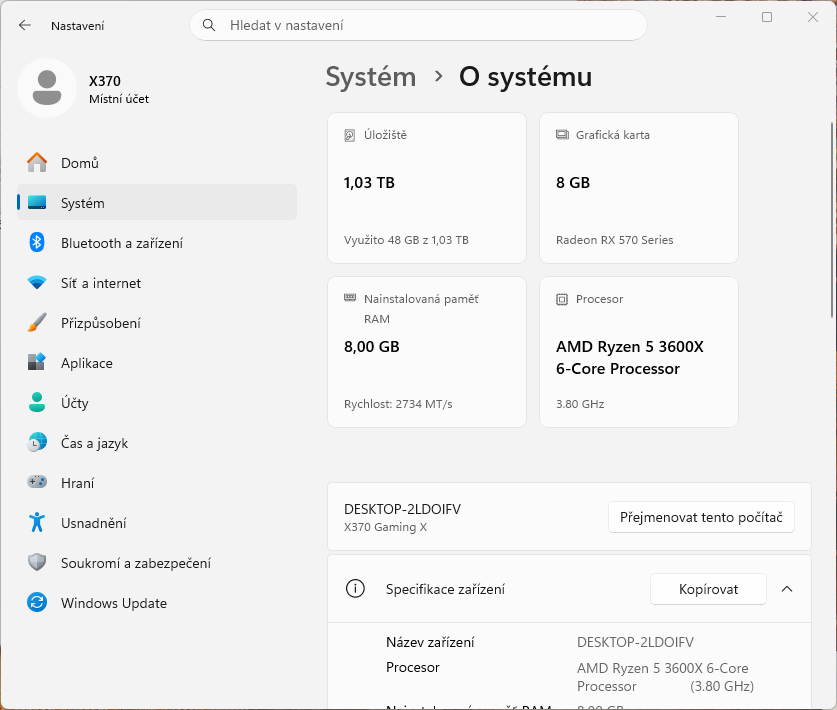Open Soukromí a zabezpečení page
This screenshot has width=837, height=710.
coord(135,563)
